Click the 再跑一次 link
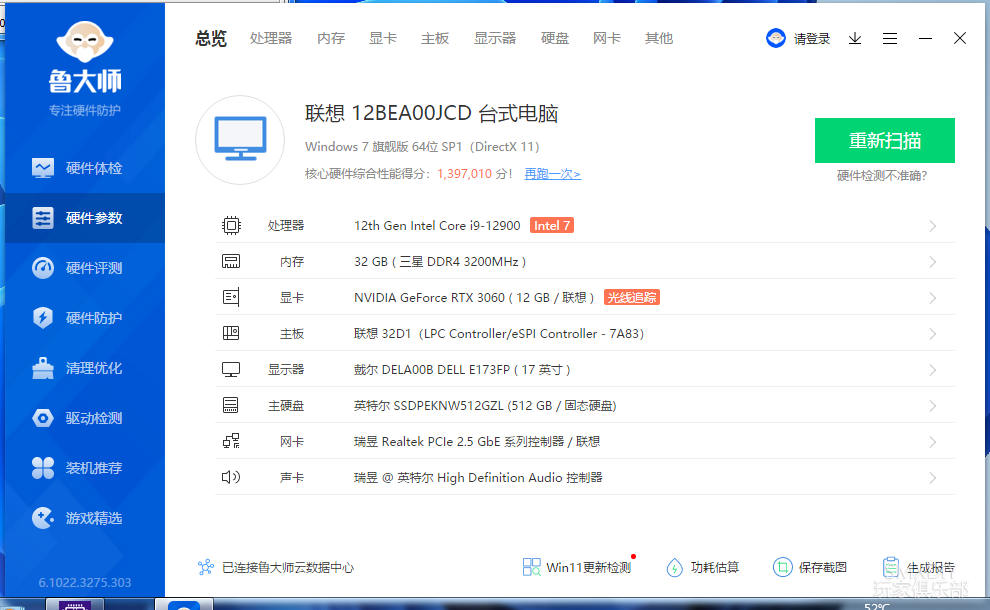990x610 pixels. (552, 174)
